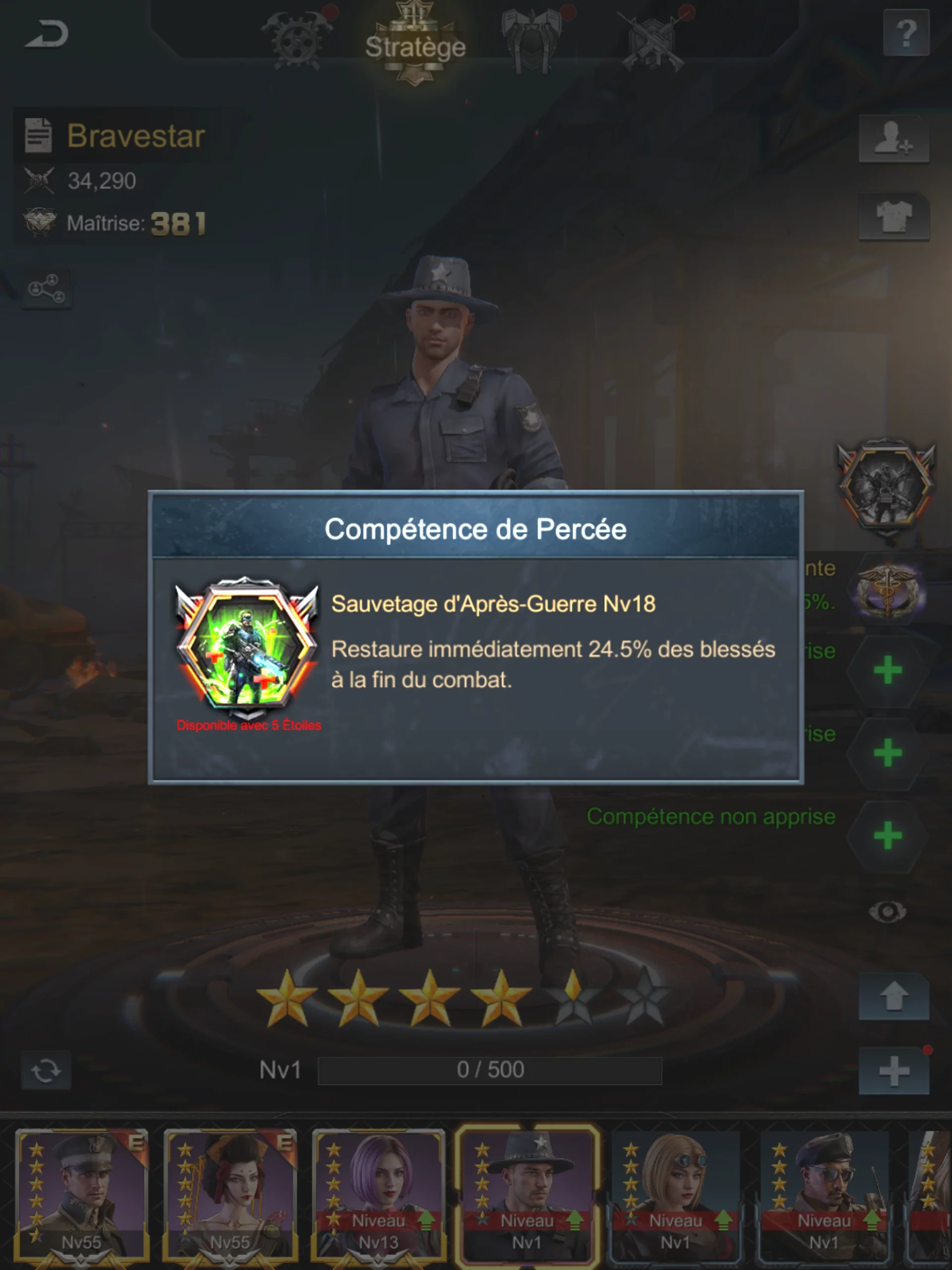Image resolution: width=952 pixels, height=1270 pixels.
Task: Click the 0 / 500 experience bar
Action: click(490, 1070)
